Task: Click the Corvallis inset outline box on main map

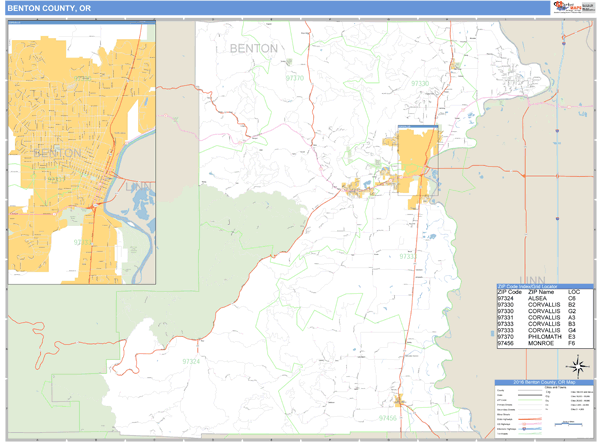Action: click(418, 160)
